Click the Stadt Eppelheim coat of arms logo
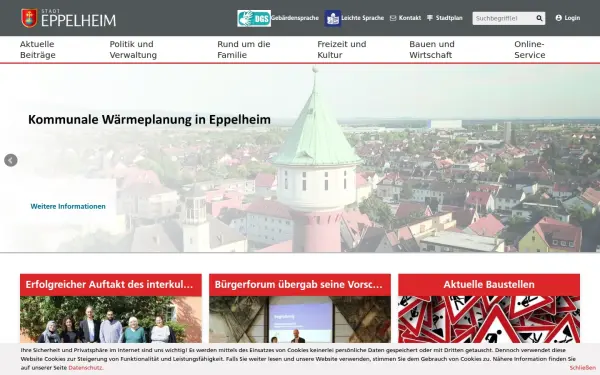The width and height of the screenshot is (600, 375). click(29, 18)
